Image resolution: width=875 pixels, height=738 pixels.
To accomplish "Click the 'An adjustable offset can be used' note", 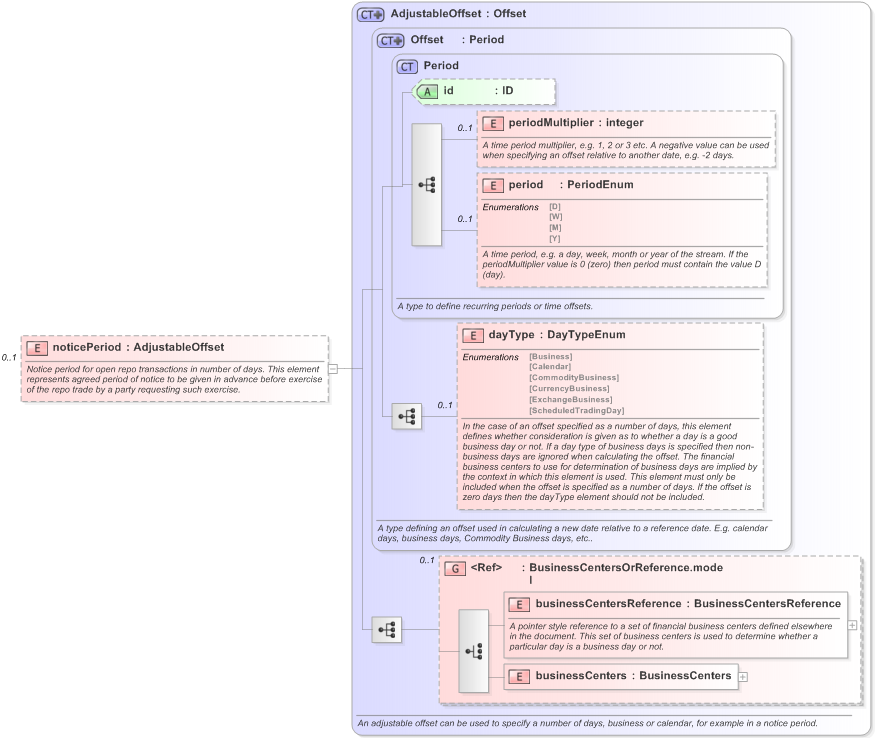I will (588, 723).
